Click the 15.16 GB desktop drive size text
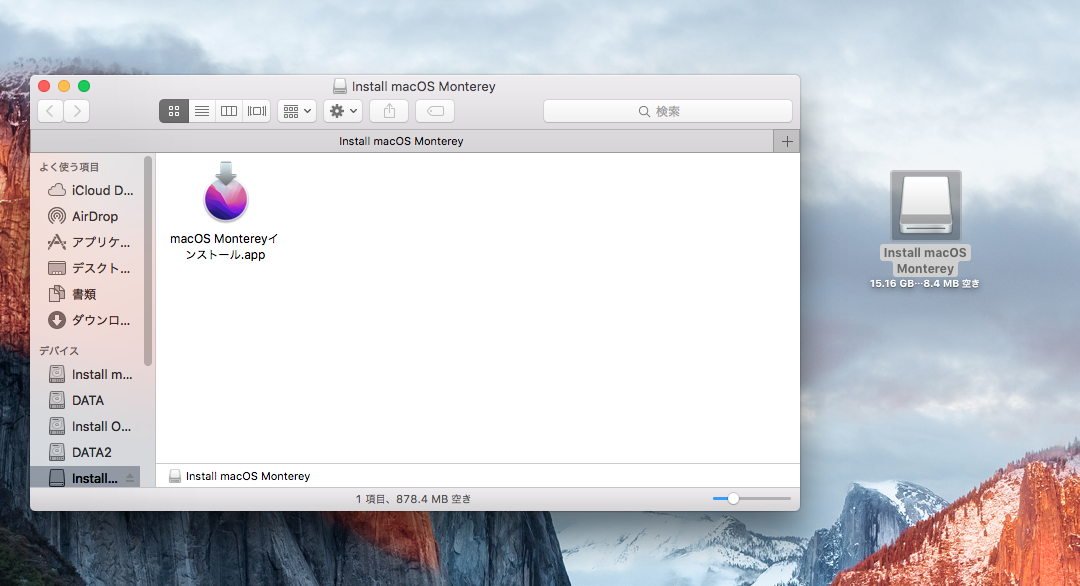 pyautogui.click(x=925, y=283)
